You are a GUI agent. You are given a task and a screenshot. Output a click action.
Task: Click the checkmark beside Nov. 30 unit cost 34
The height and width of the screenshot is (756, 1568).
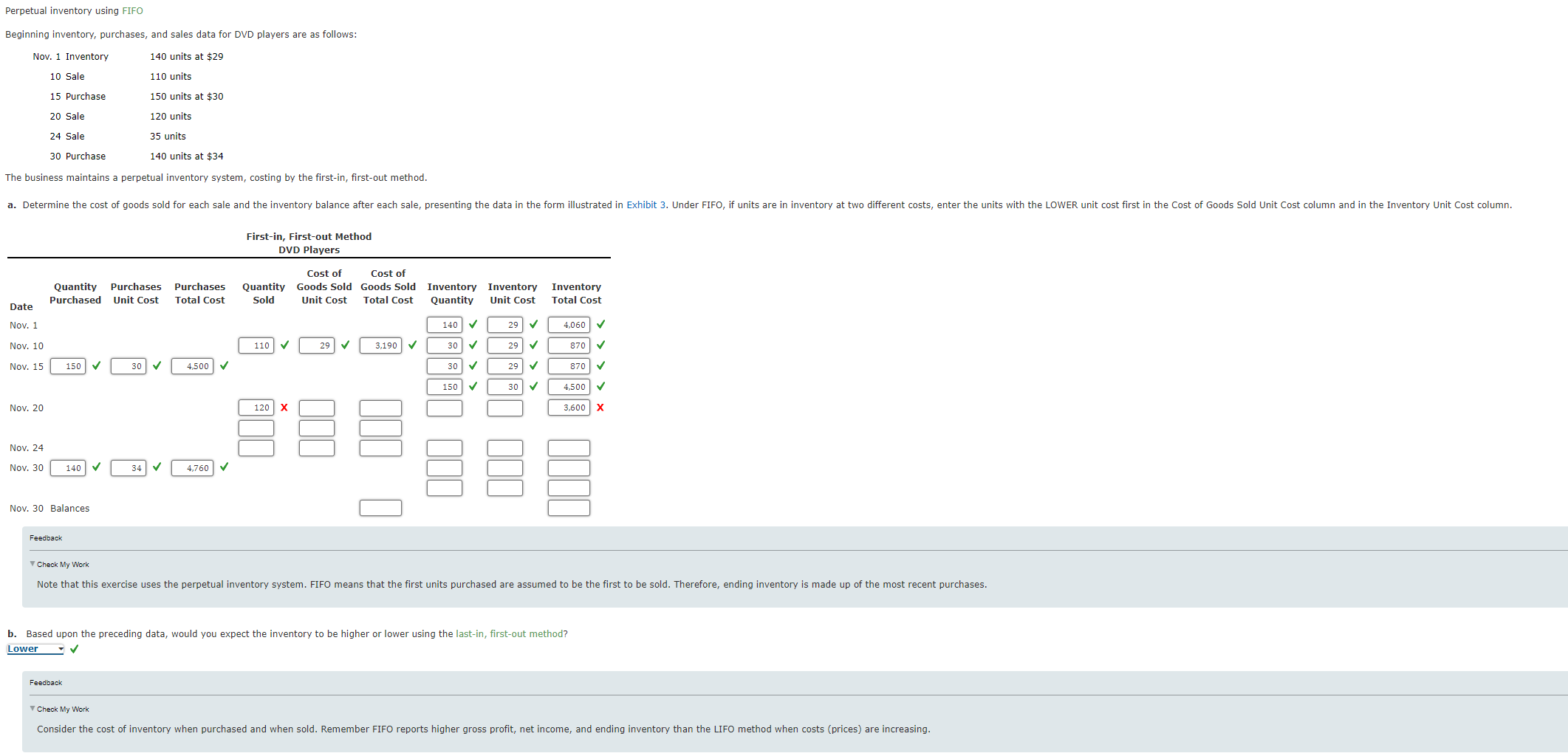[157, 467]
